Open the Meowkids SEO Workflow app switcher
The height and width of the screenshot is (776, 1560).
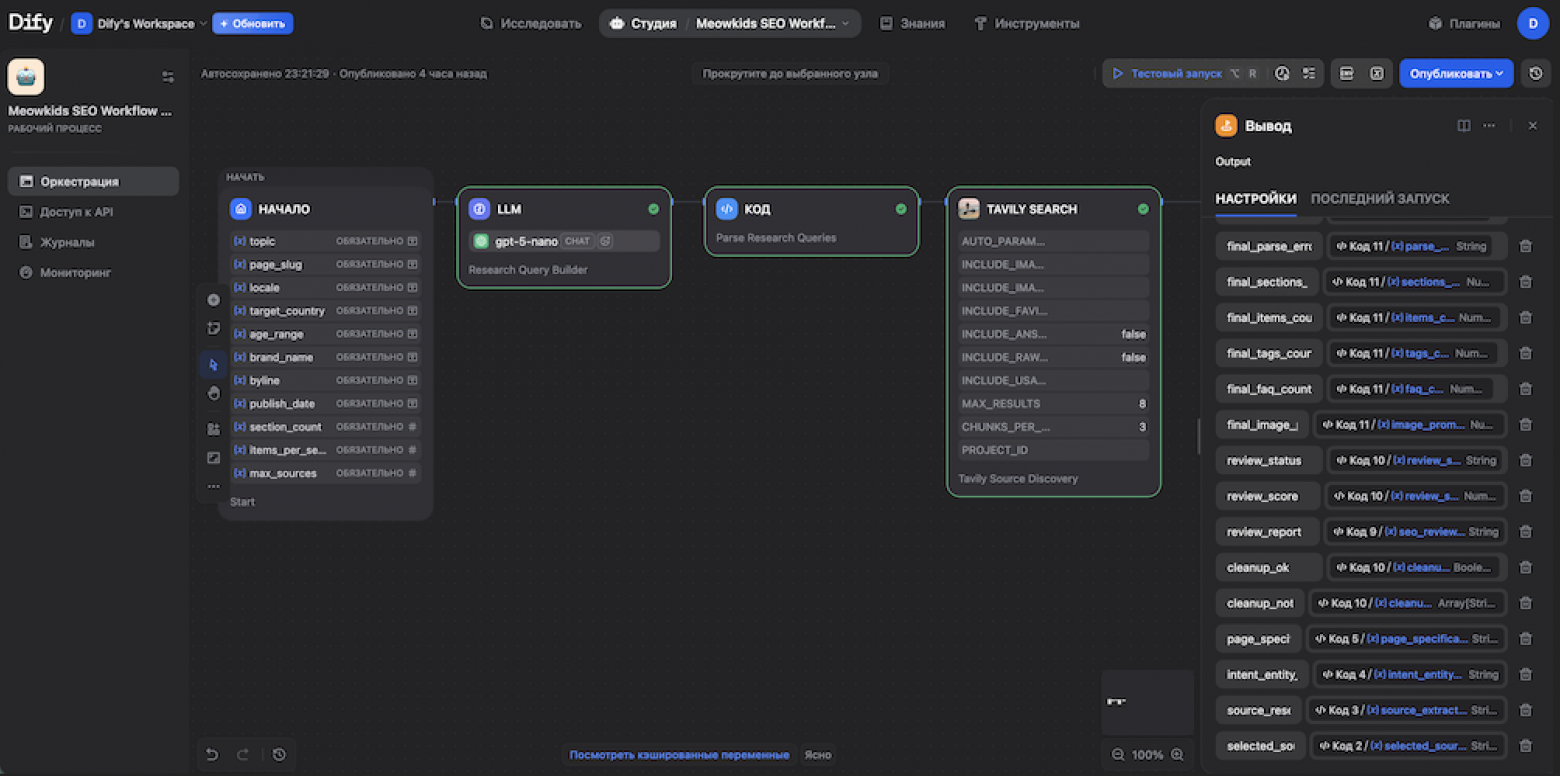774,23
